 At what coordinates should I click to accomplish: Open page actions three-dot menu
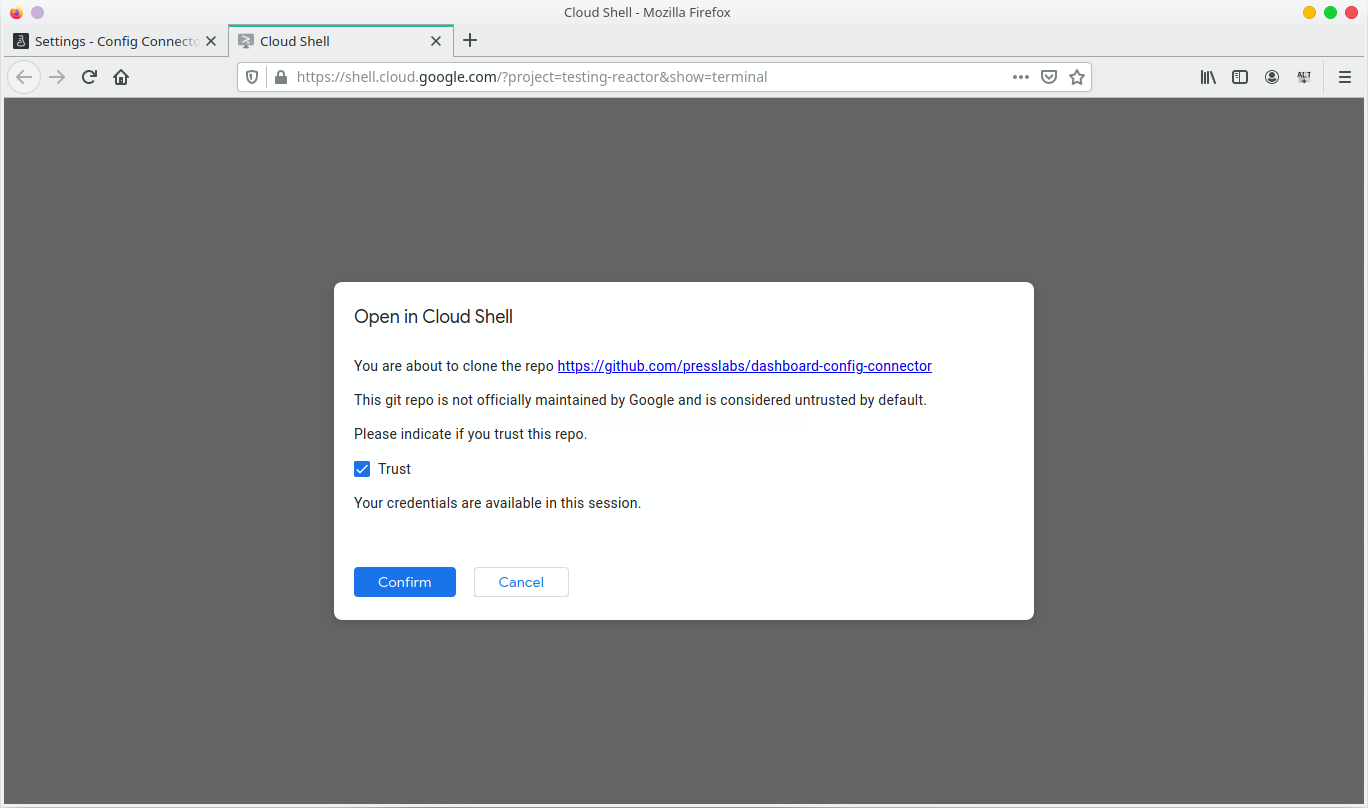click(x=1021, y=77)
